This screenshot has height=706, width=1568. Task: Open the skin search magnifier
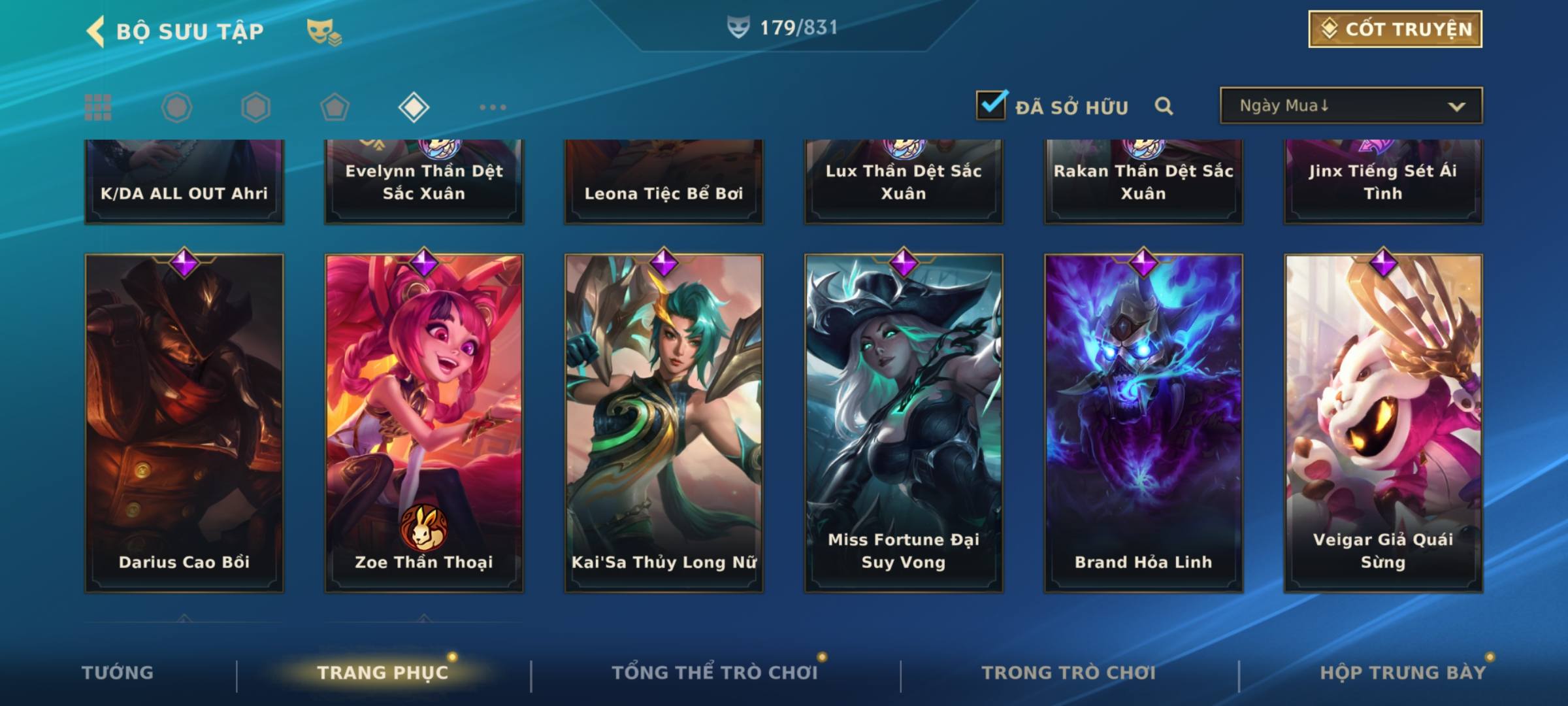pyautogui.click(x=1164, y=106)
